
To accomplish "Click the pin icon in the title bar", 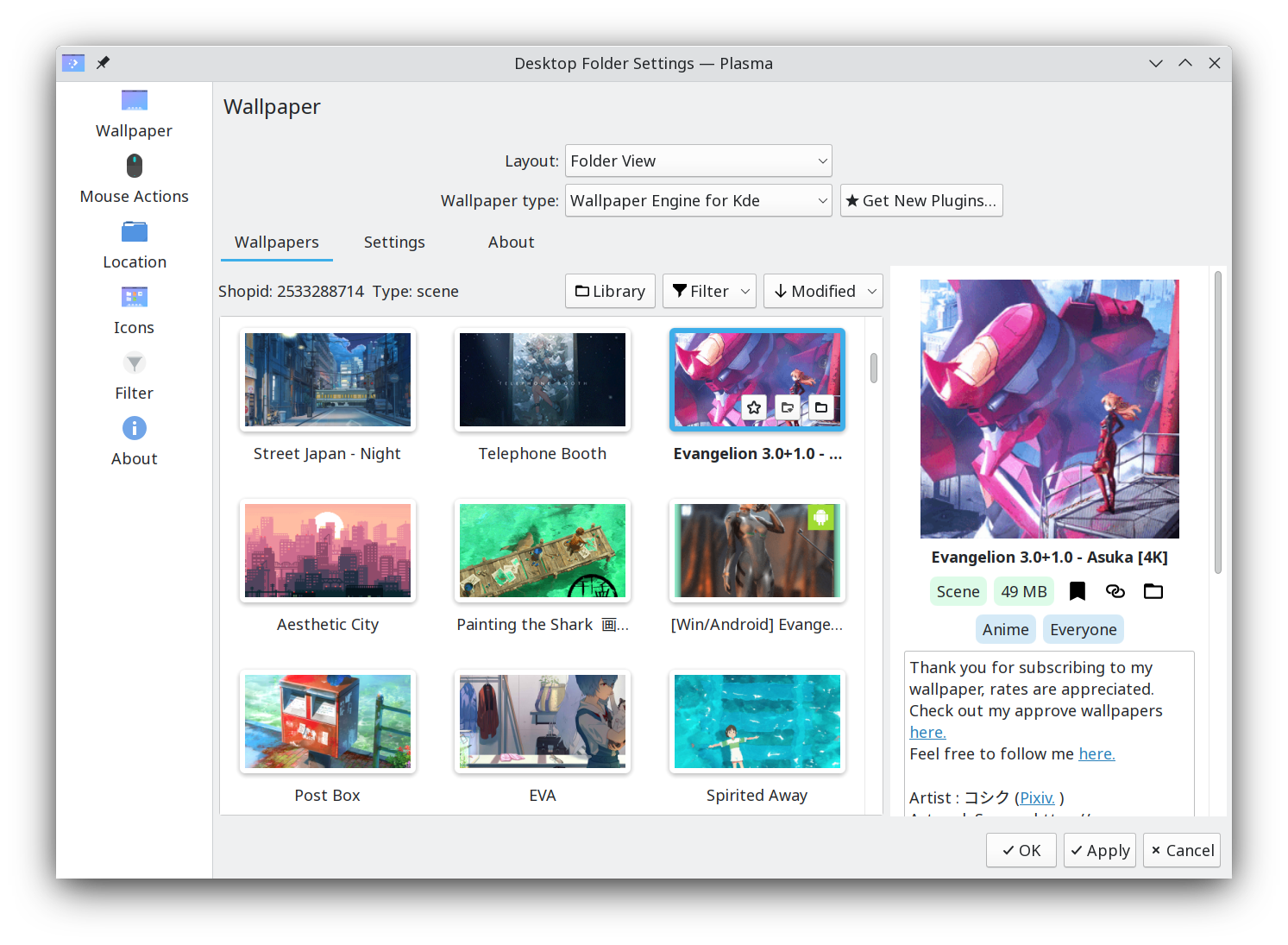I will (103, 62).
